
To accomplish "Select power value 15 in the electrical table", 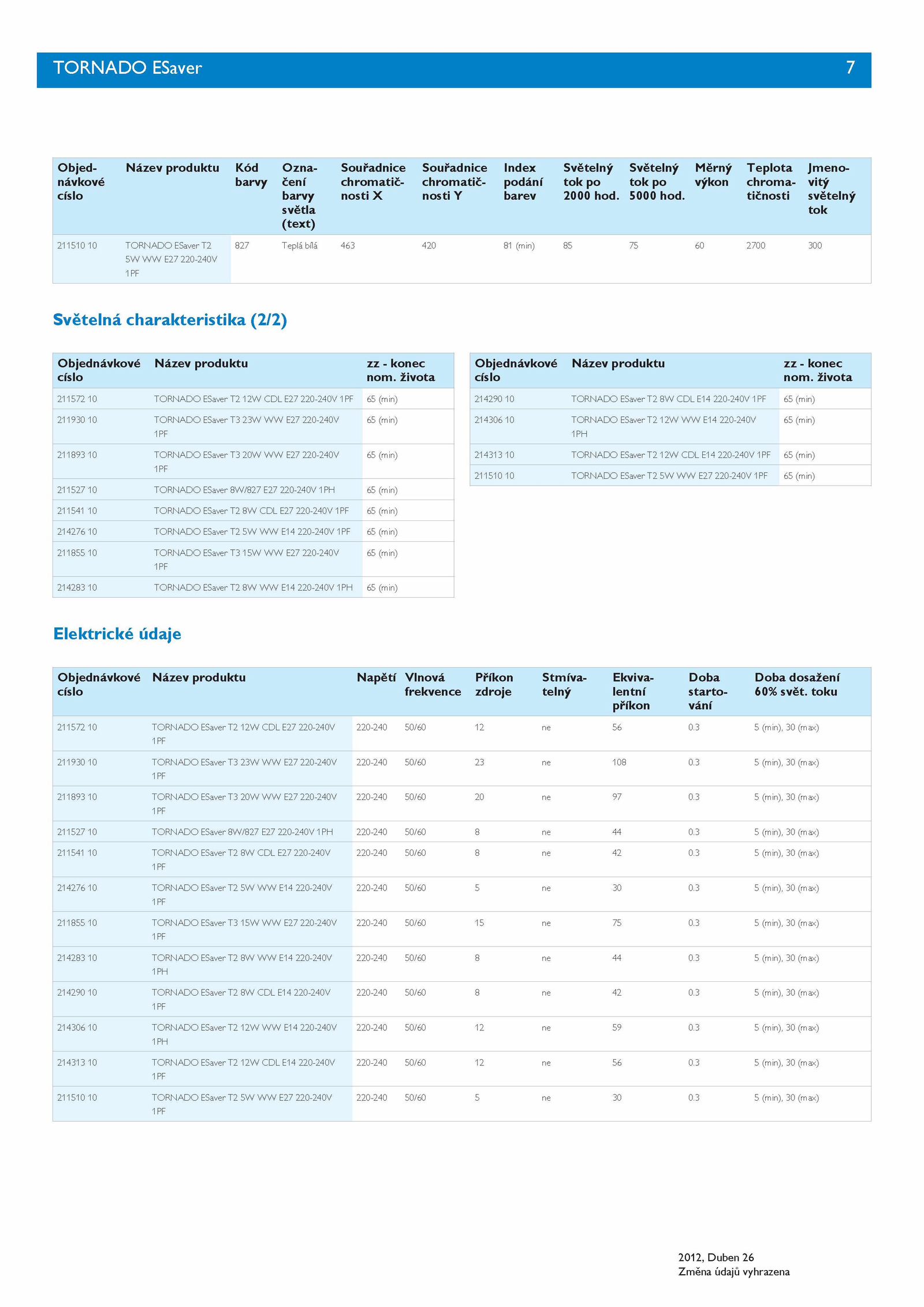I will point(479,923).
